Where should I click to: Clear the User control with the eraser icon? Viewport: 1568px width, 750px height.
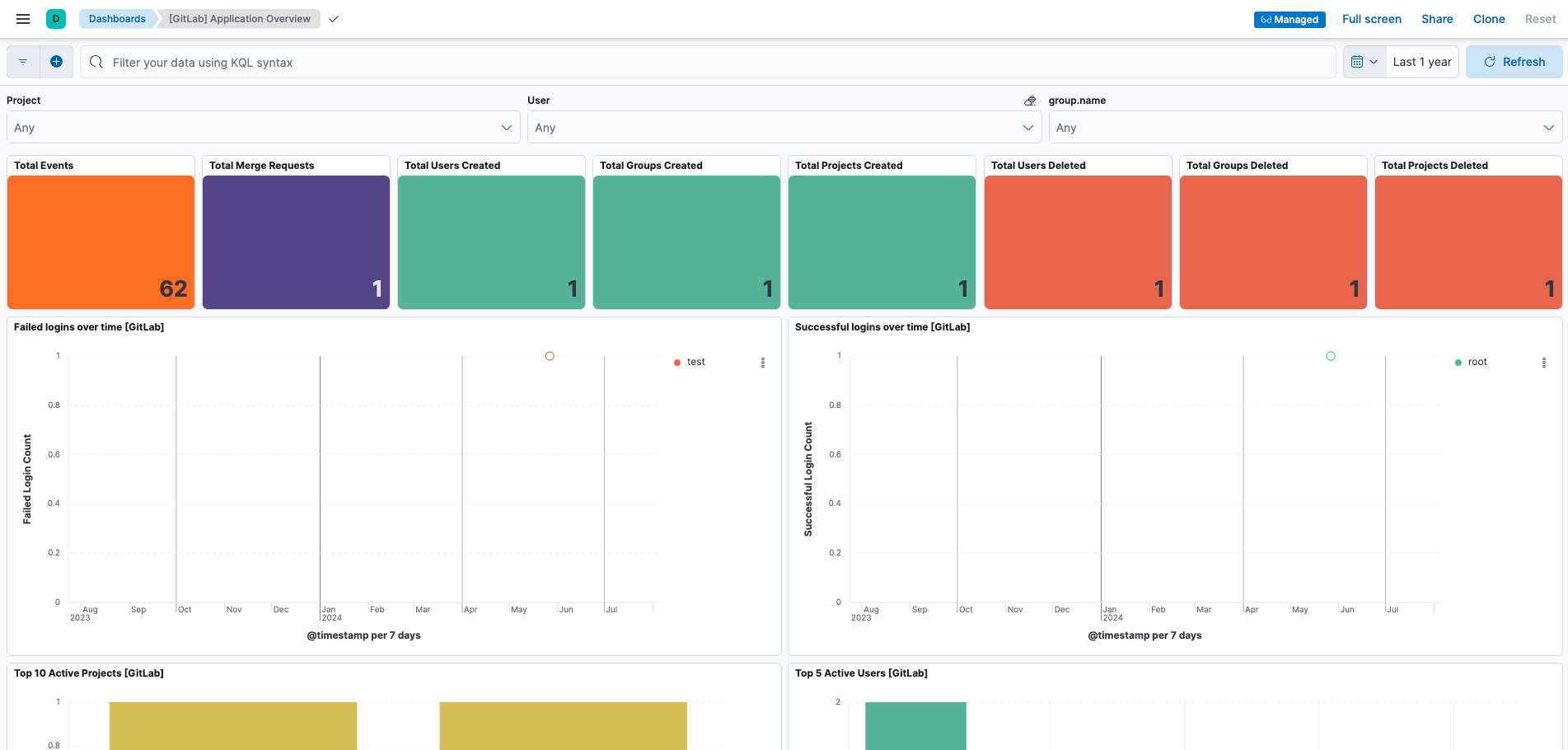tap(1029, 100)
